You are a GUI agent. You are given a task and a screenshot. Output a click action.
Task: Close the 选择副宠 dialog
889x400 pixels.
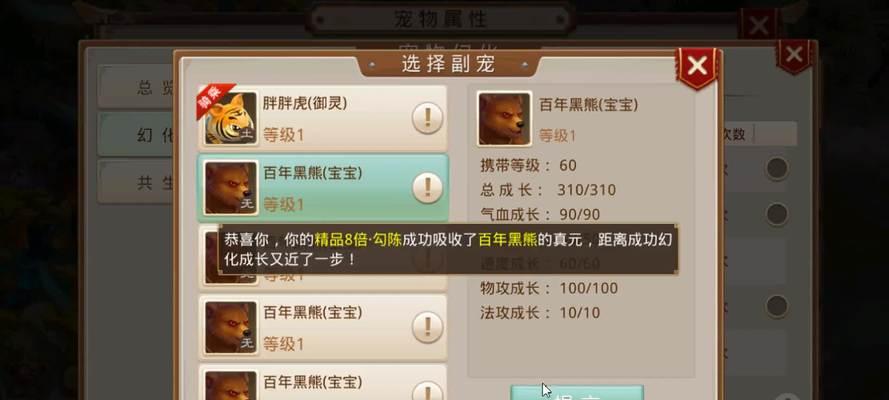point(697,67)
